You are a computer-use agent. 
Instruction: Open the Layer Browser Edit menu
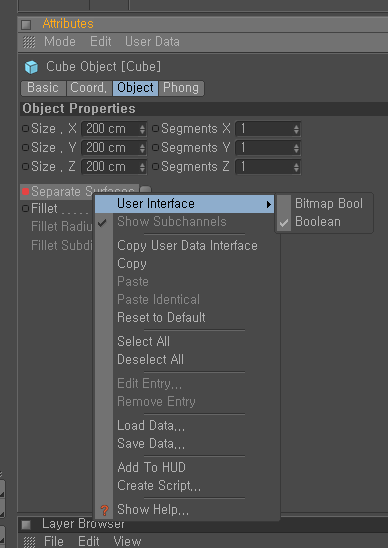tap(88, 541)
